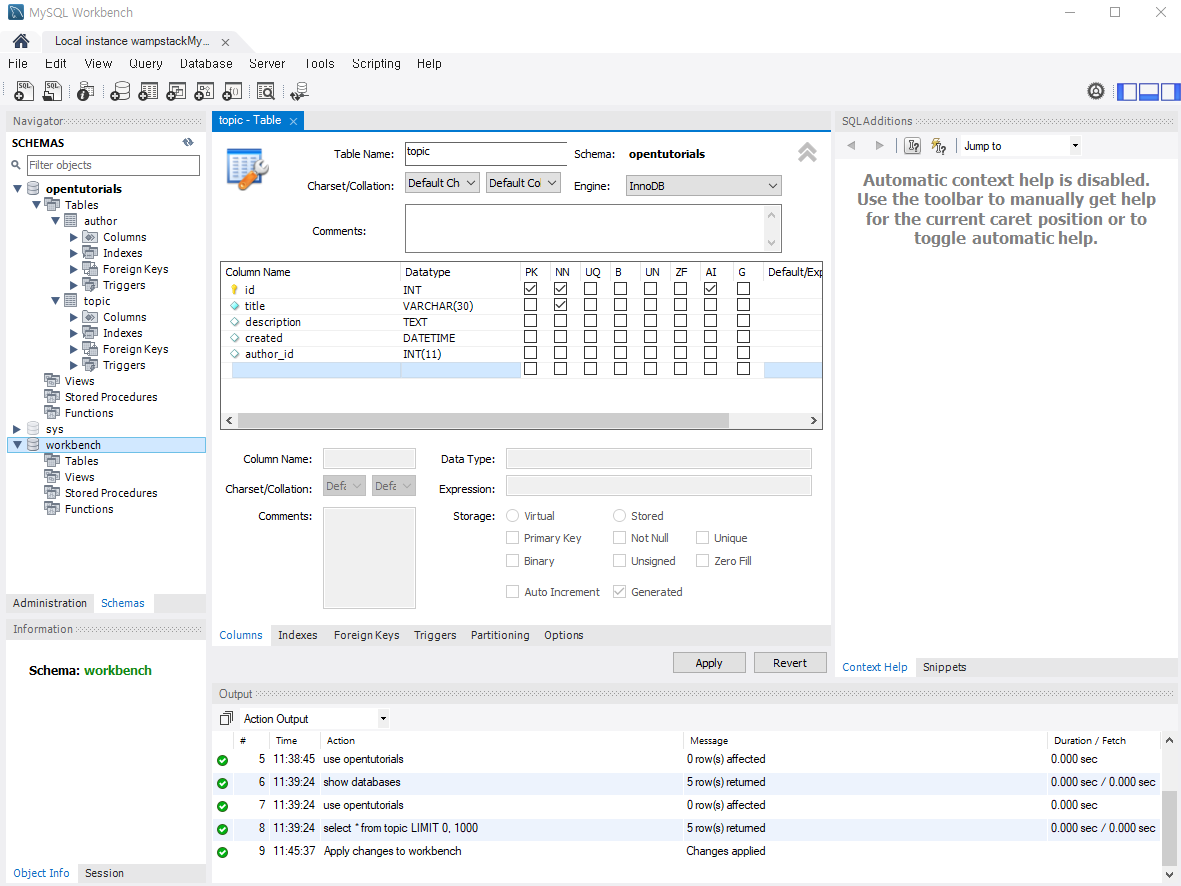This screenshot has width=1181, height=886.
Task: Select the Stored storage radio button
Action: tap(619, 516)
